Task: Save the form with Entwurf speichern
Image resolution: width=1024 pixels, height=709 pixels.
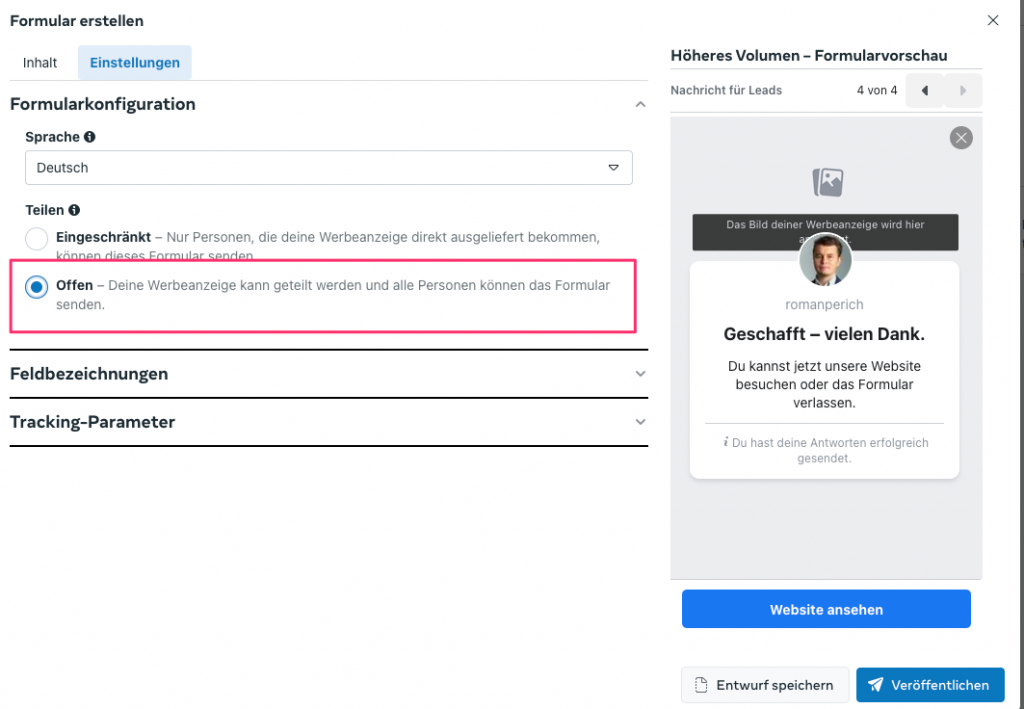Action: pyautogui.click(x=765, y=685)
